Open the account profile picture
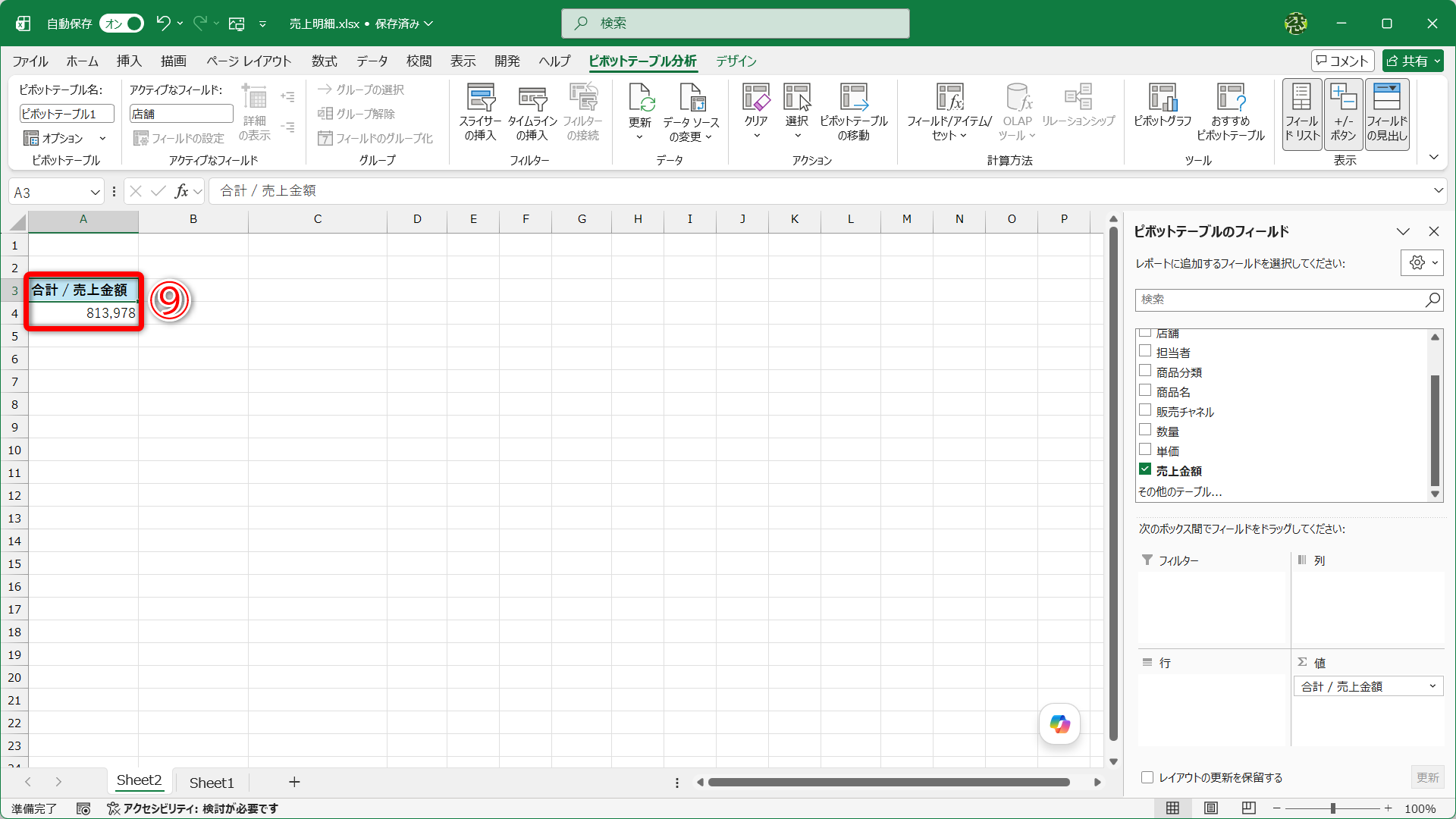 1296,24
